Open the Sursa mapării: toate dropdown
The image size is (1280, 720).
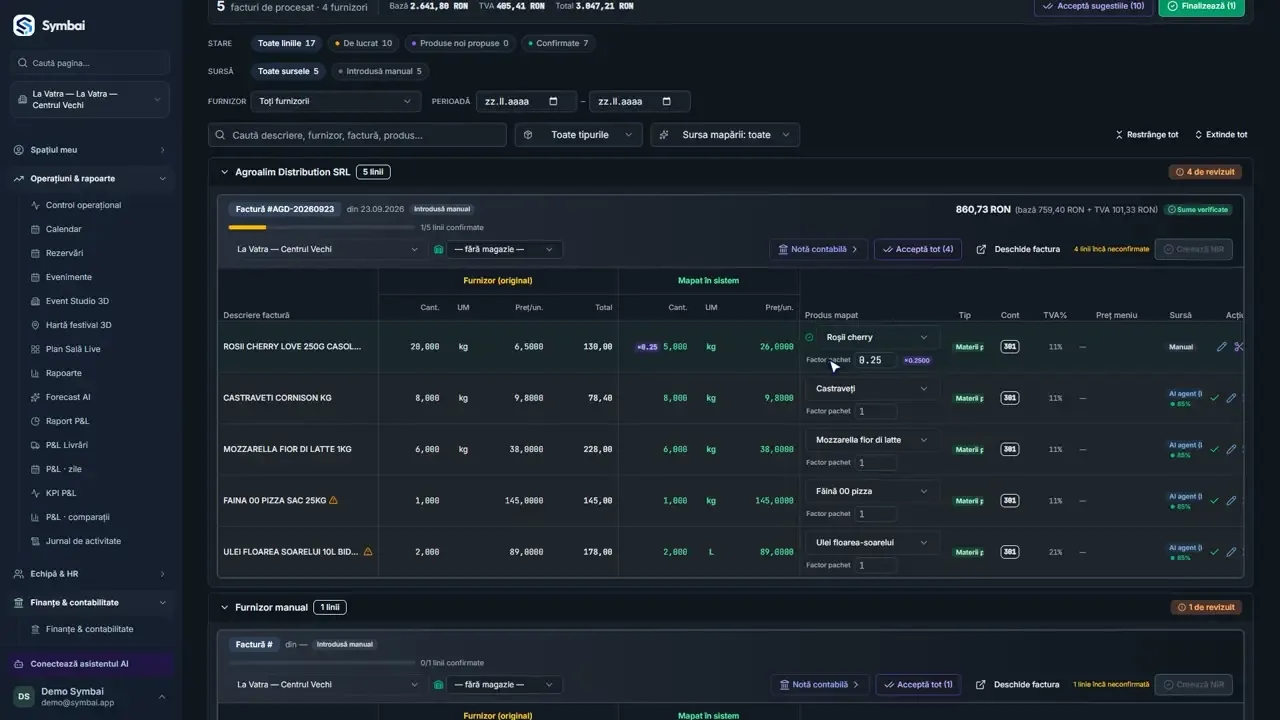725,135
